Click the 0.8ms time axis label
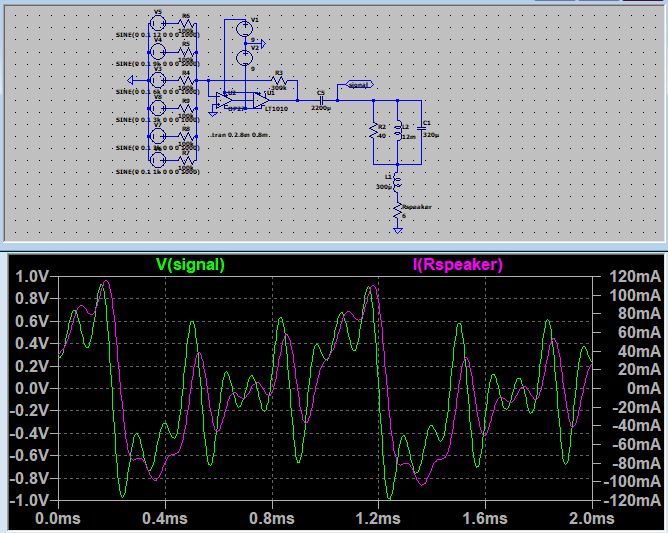Image resolution: width=668 pixels, height=533 pixels. (272, 519)
